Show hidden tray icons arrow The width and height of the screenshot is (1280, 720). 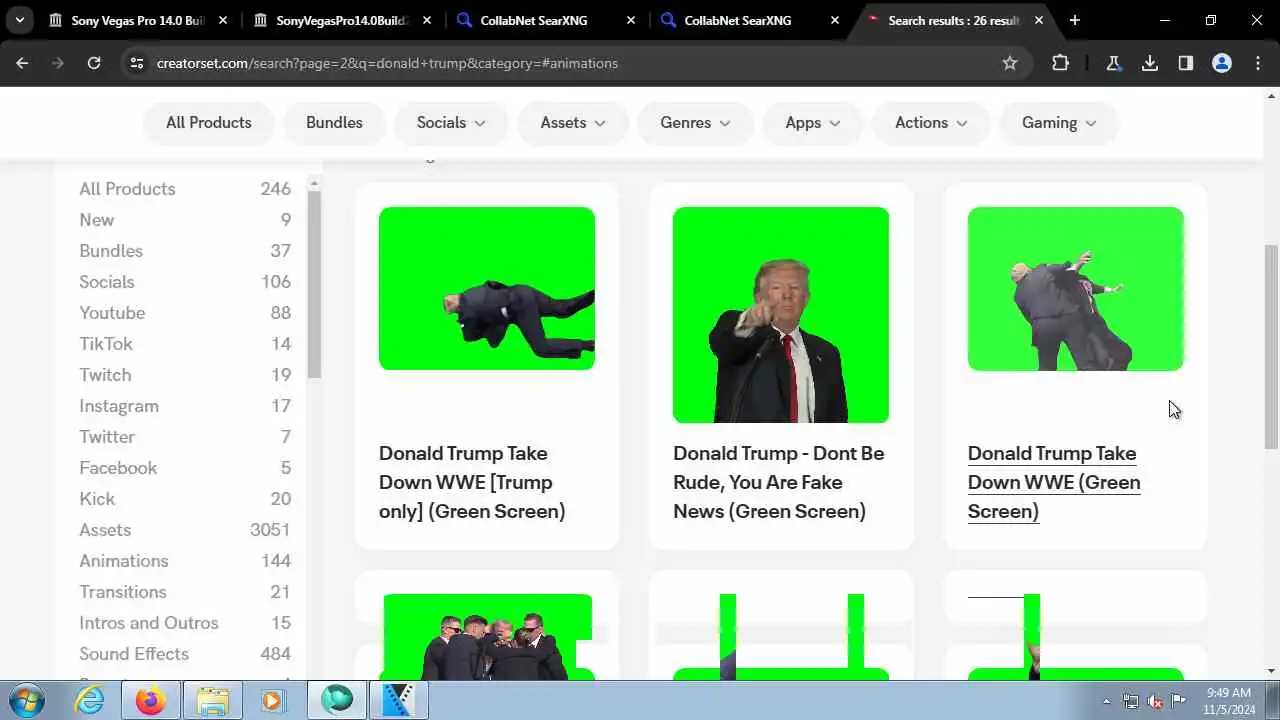1106,701
